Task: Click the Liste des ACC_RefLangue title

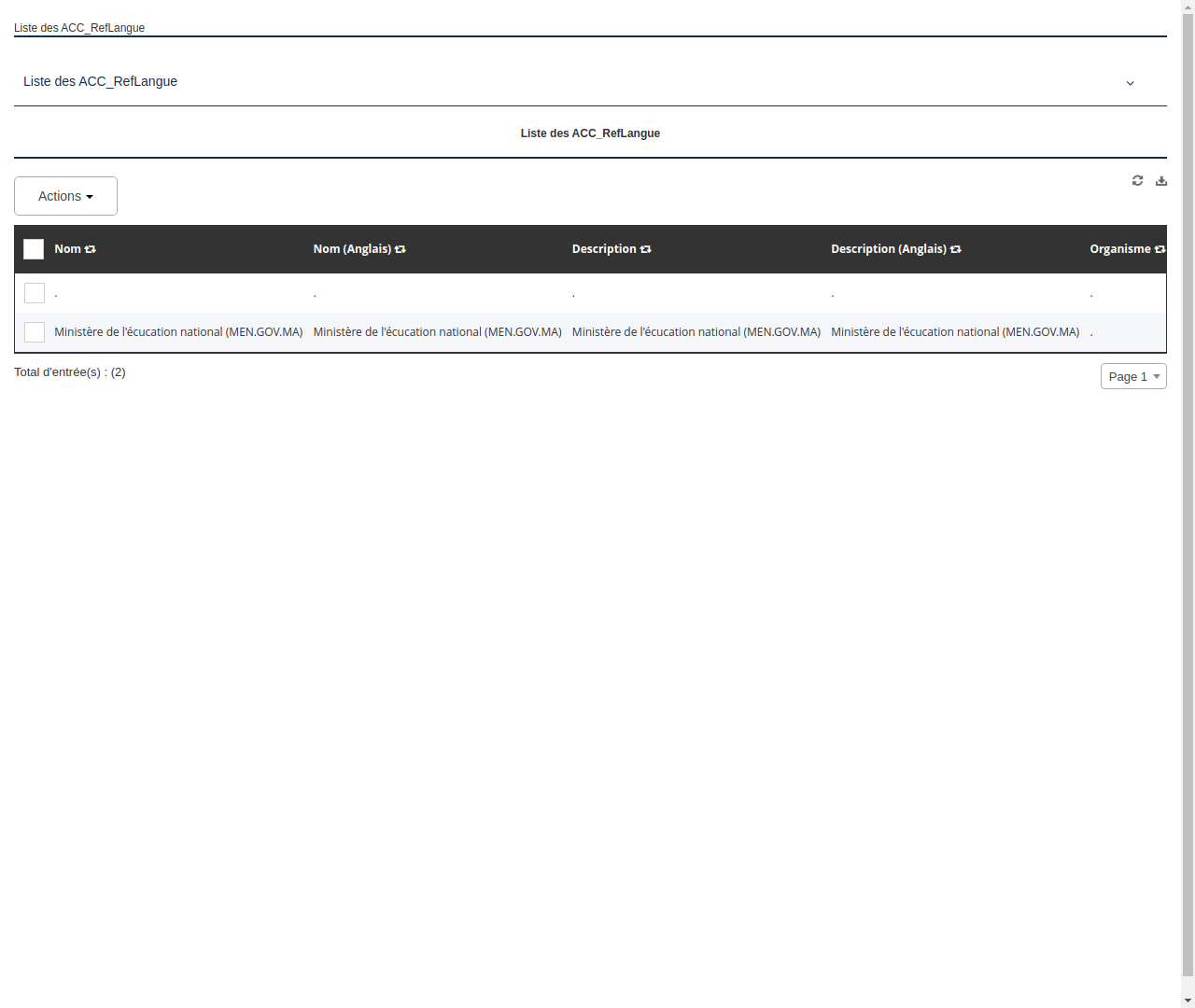Action: 590,133
